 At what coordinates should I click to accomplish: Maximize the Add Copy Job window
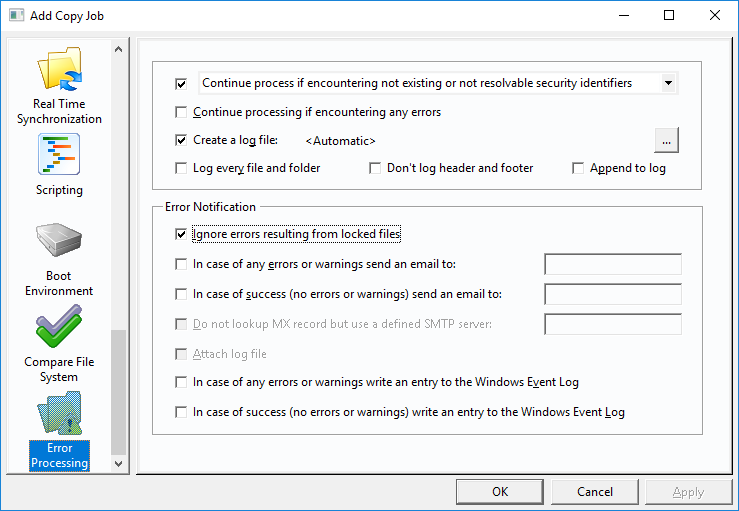coord(669,15)
